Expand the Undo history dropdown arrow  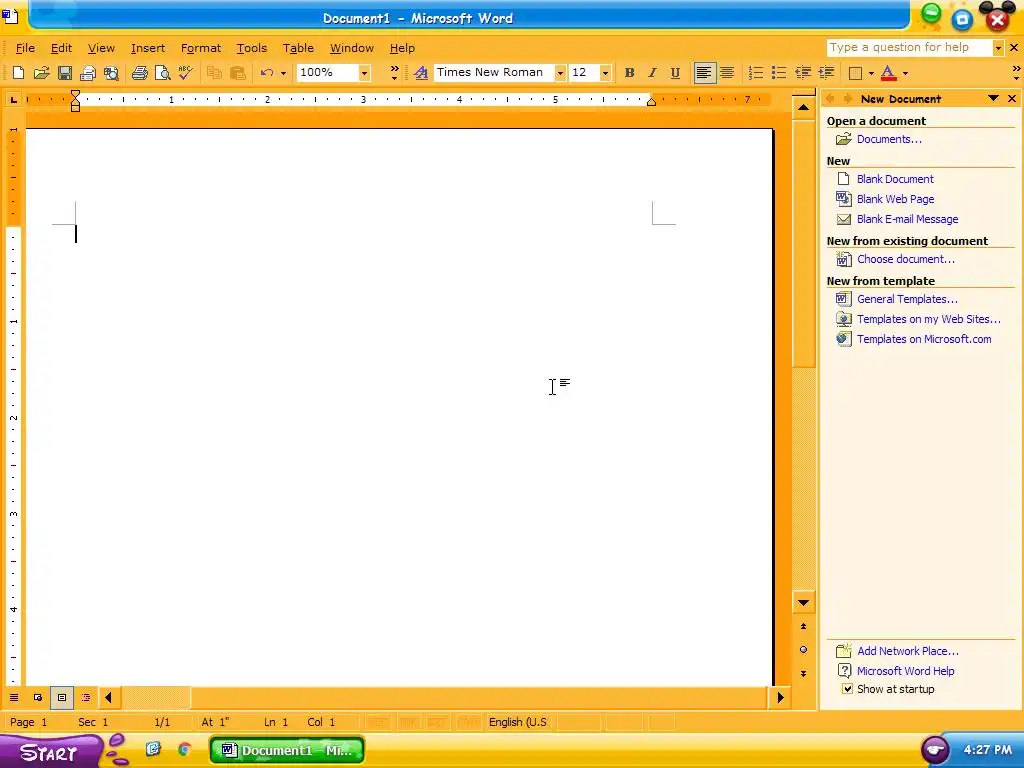pyautogui.click(x=283, y=73)
